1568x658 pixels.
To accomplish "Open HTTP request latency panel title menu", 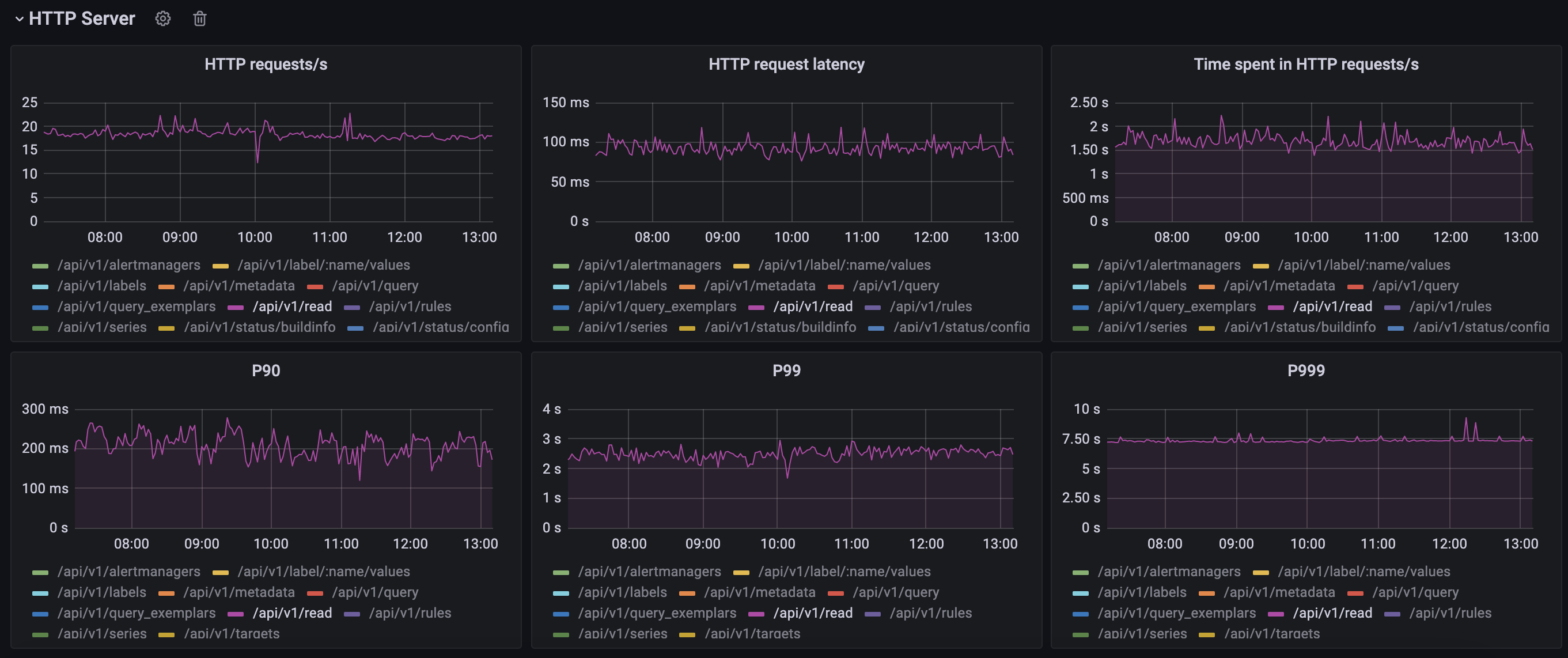I will tap(786, 65).
